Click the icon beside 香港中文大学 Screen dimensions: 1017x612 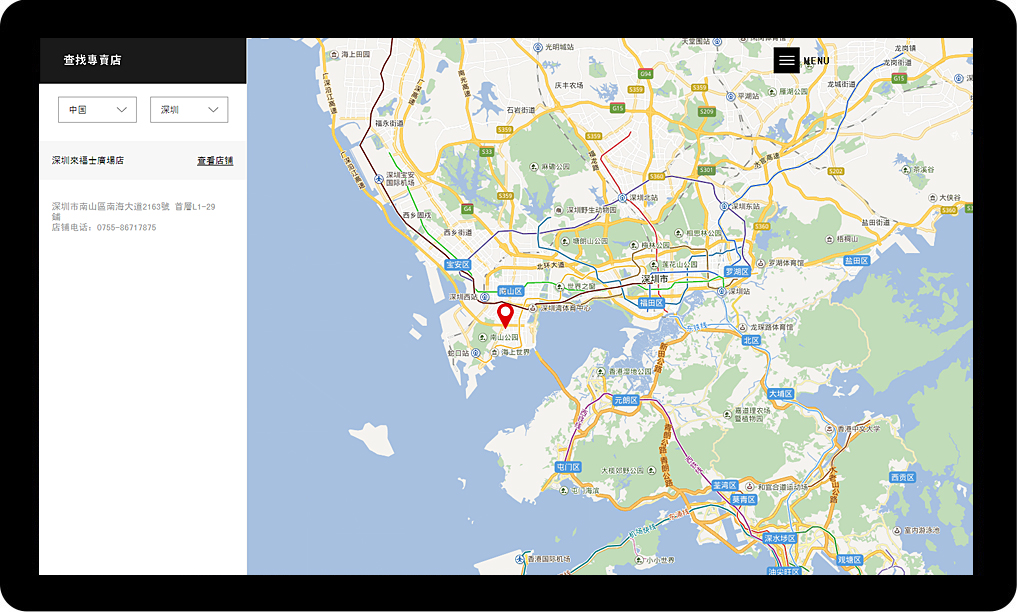click(x=830, y=429)
